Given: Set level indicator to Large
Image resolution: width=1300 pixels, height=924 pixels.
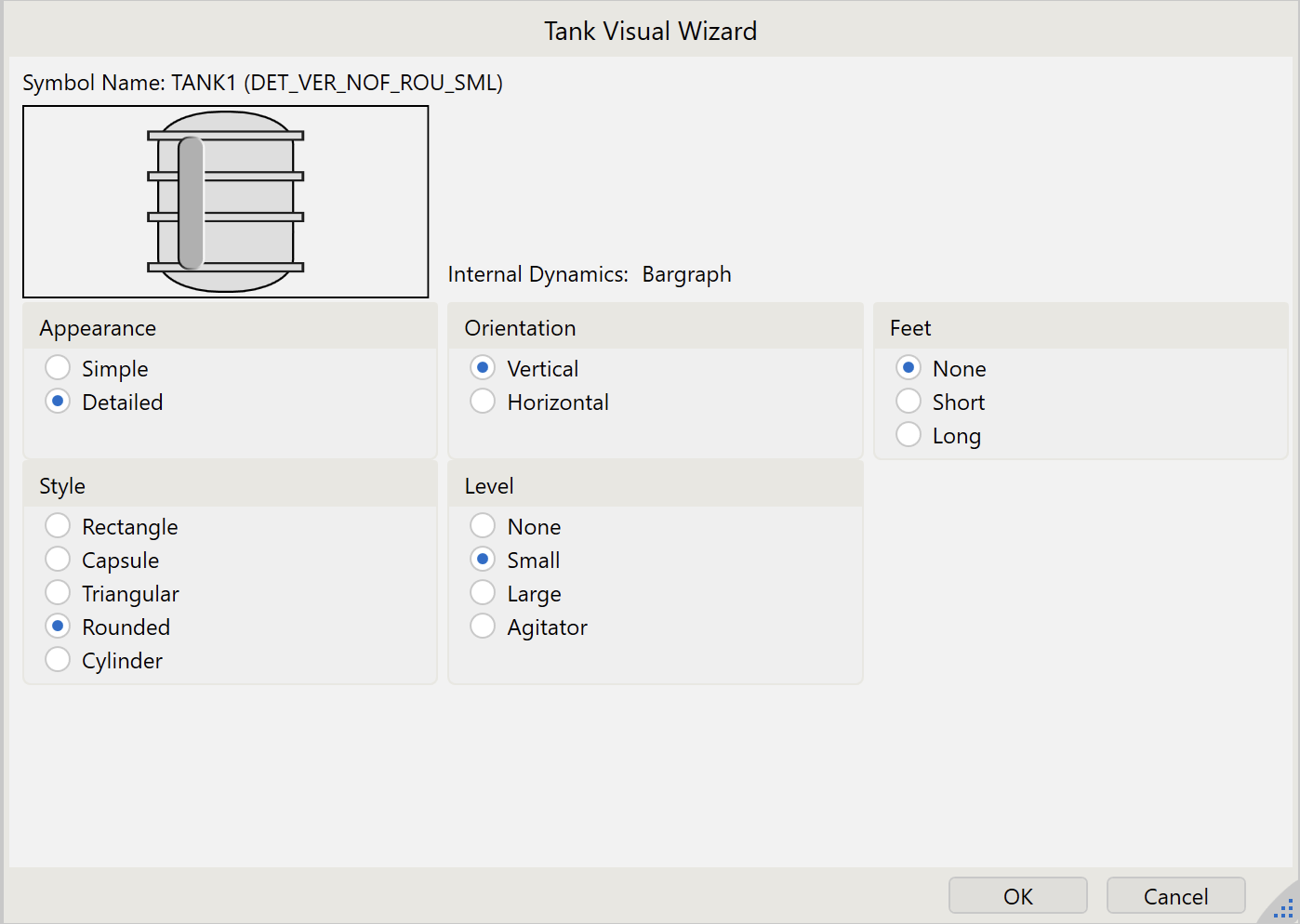Looking at the screenshot, I should pyautogui.click(x=483, y=593).
